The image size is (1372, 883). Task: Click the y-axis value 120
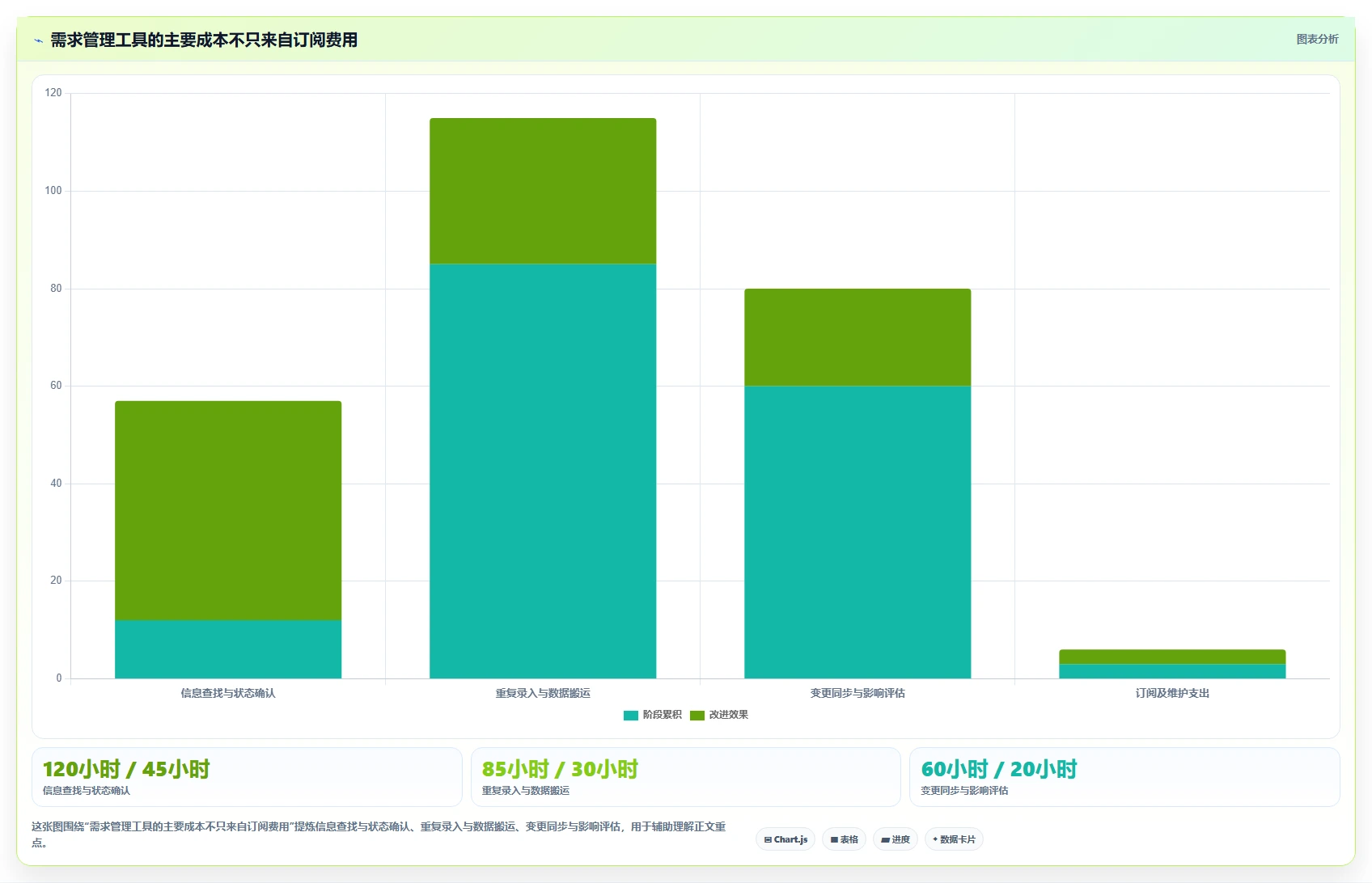click(x=53, y=93)
